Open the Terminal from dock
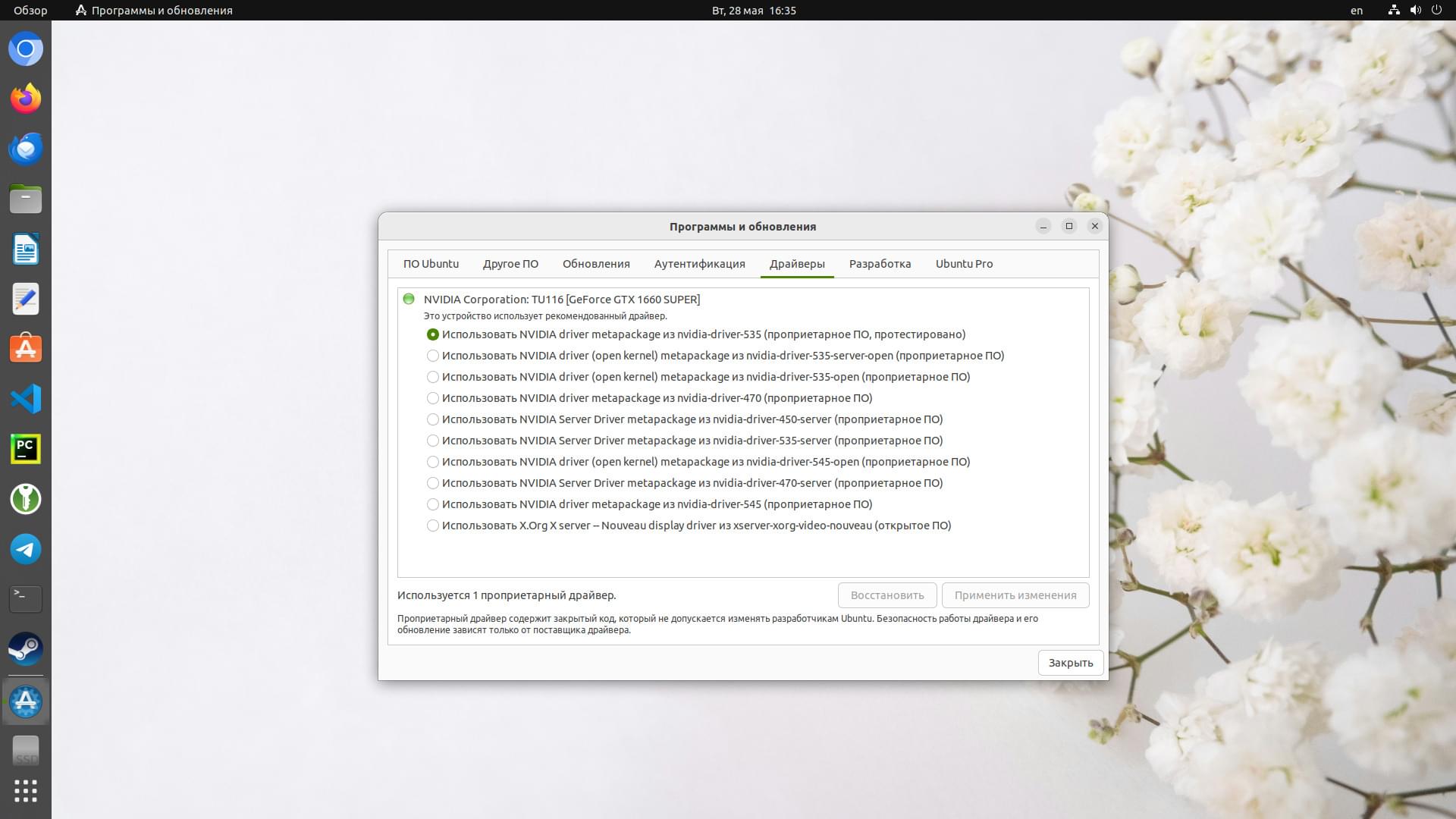1456x819 pixels. (x=26, y=599)
